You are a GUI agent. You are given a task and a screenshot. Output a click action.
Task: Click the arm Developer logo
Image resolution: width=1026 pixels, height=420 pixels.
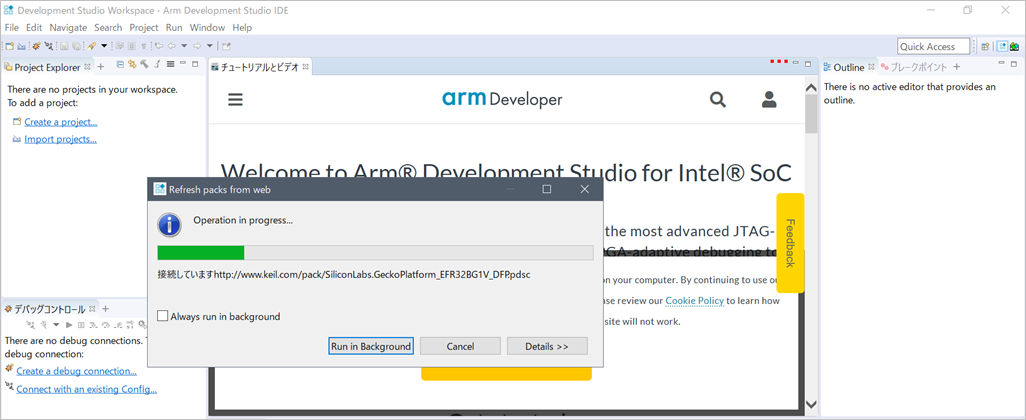(502, 99)
